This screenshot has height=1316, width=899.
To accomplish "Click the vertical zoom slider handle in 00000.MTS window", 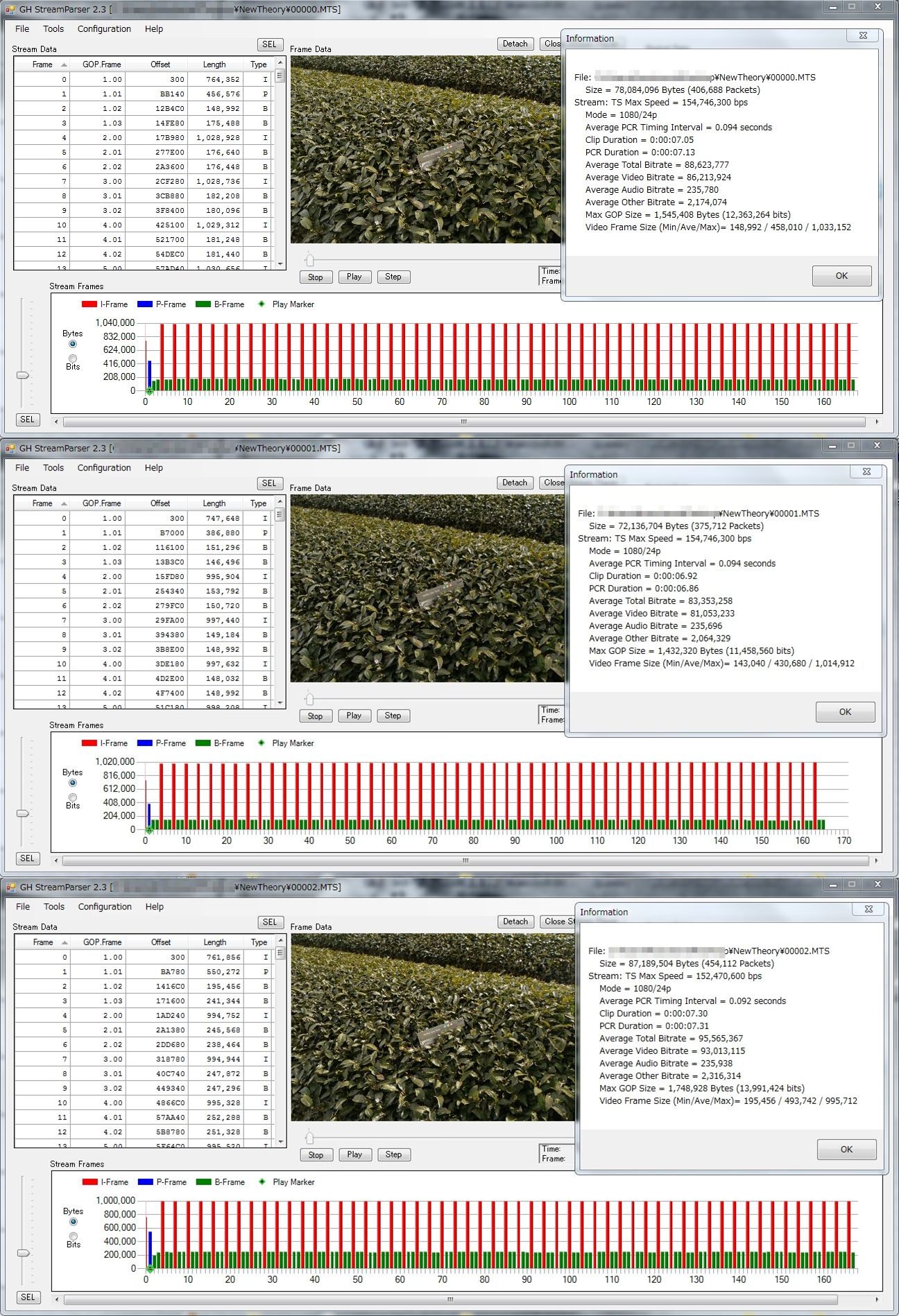I will [x=23, y=375].
